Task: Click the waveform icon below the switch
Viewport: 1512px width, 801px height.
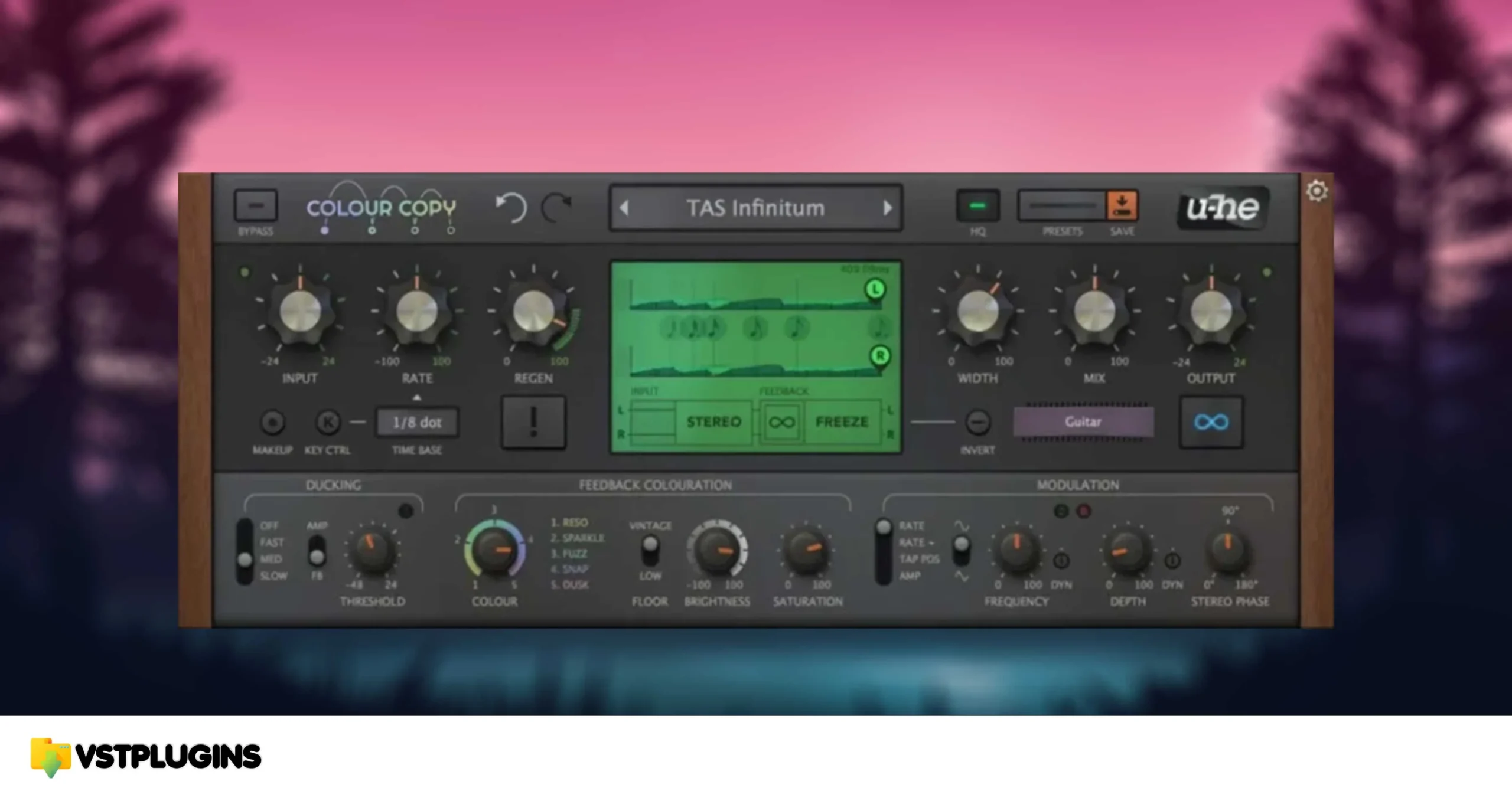Action: (962, 576)
